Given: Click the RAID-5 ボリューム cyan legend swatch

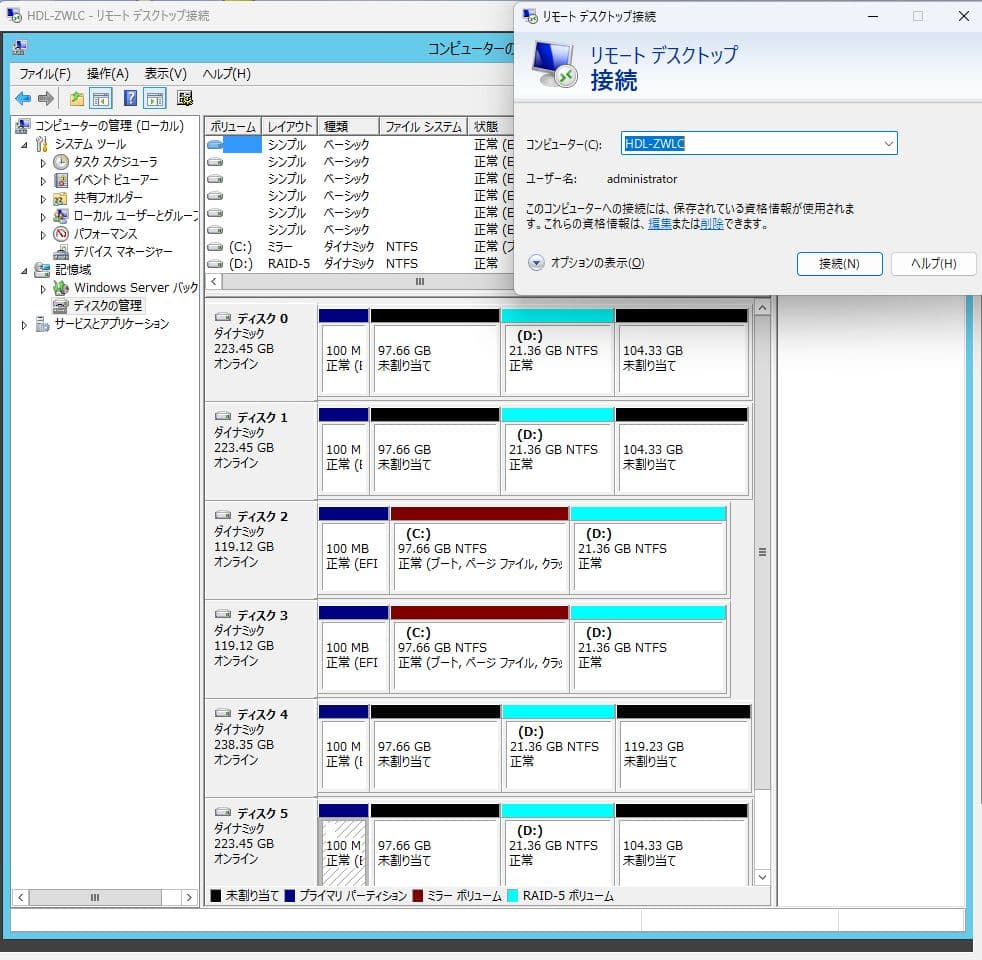Looking at the screenshot, I should click(512, 895).
